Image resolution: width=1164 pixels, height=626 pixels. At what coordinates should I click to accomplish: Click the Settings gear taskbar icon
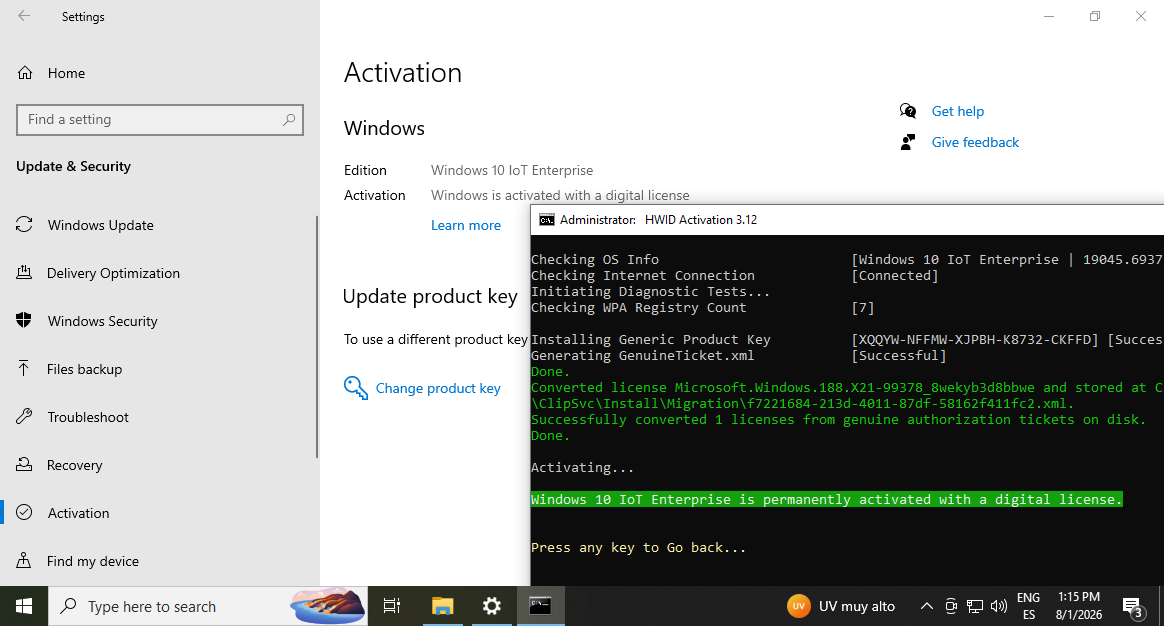[x=491, y=606]
